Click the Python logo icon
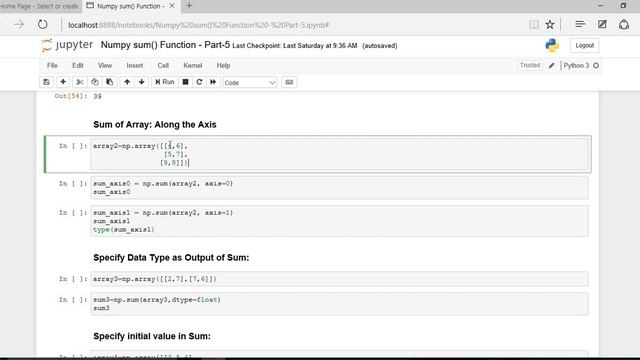Screen dimensions: 640x360 click(552, 45)
